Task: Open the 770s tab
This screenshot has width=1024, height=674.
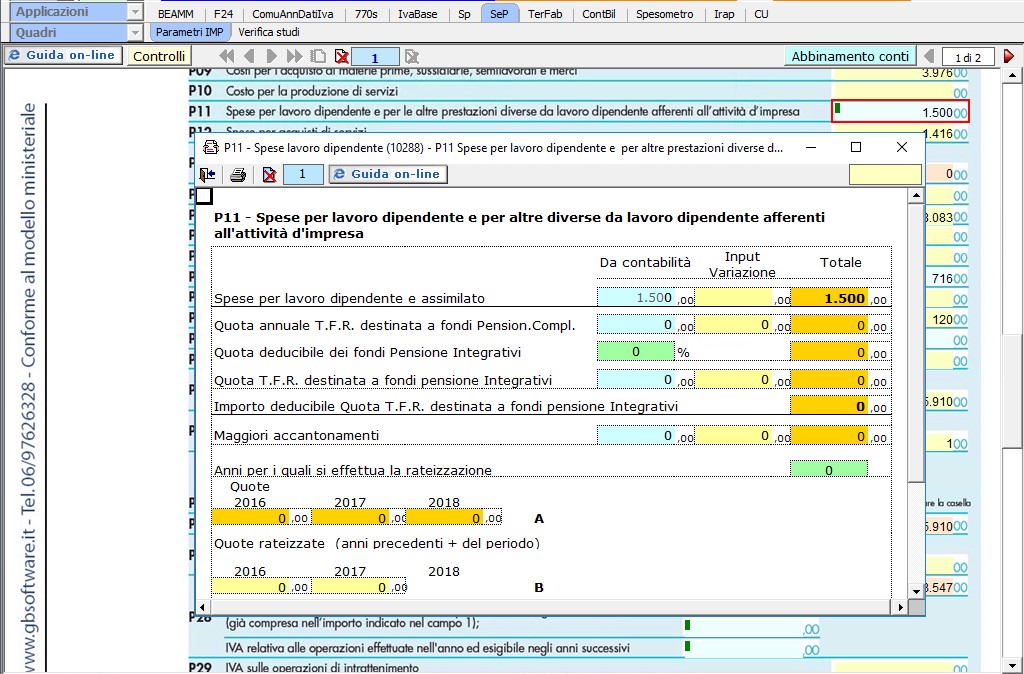Action: pyautogui.click(x=366, y=14)
